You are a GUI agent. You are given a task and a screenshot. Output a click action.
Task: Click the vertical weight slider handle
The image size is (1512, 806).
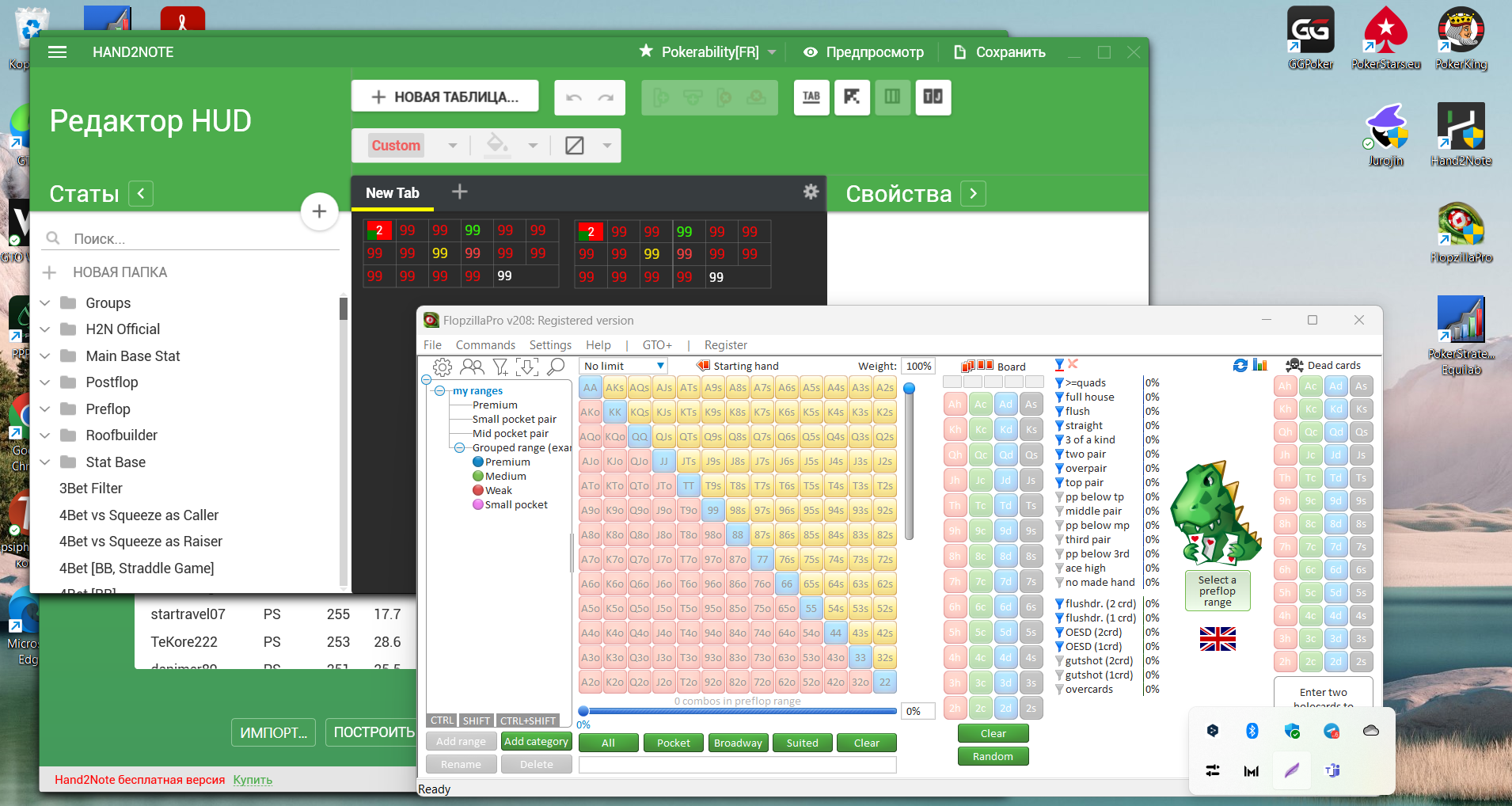tap(910, 388)
